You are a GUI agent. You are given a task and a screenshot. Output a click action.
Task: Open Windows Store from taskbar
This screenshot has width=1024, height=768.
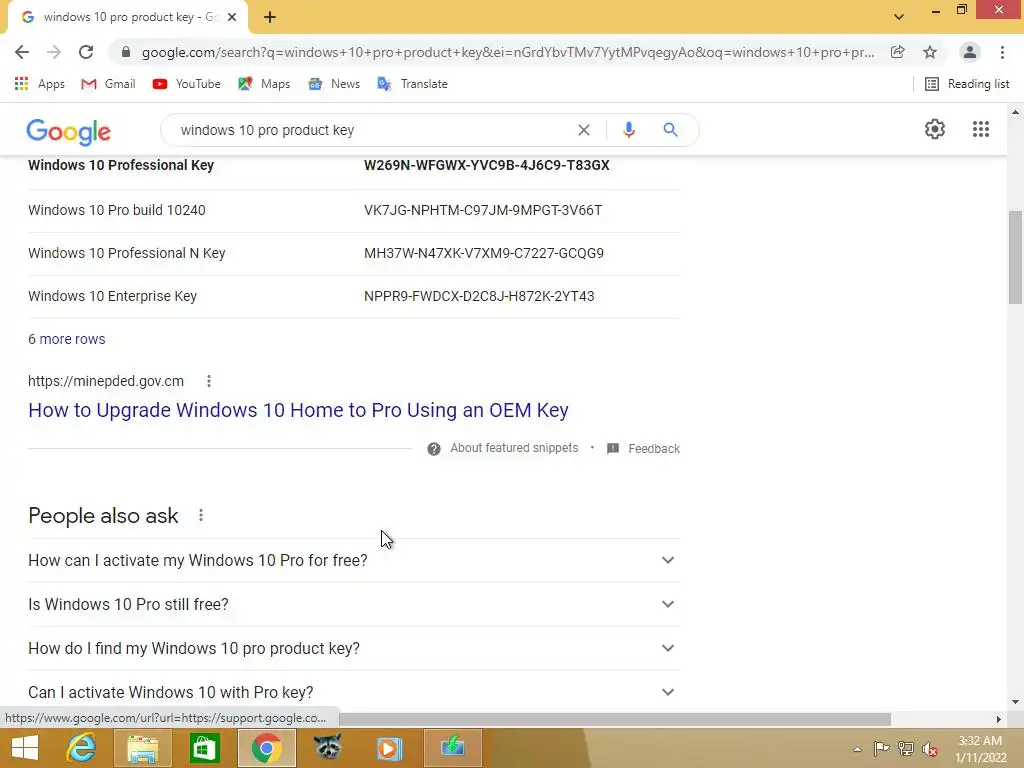(204, 748)
